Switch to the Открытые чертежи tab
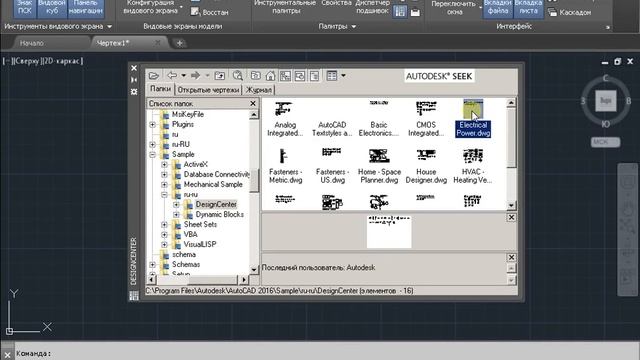640x360 pixels. point(208,90)
